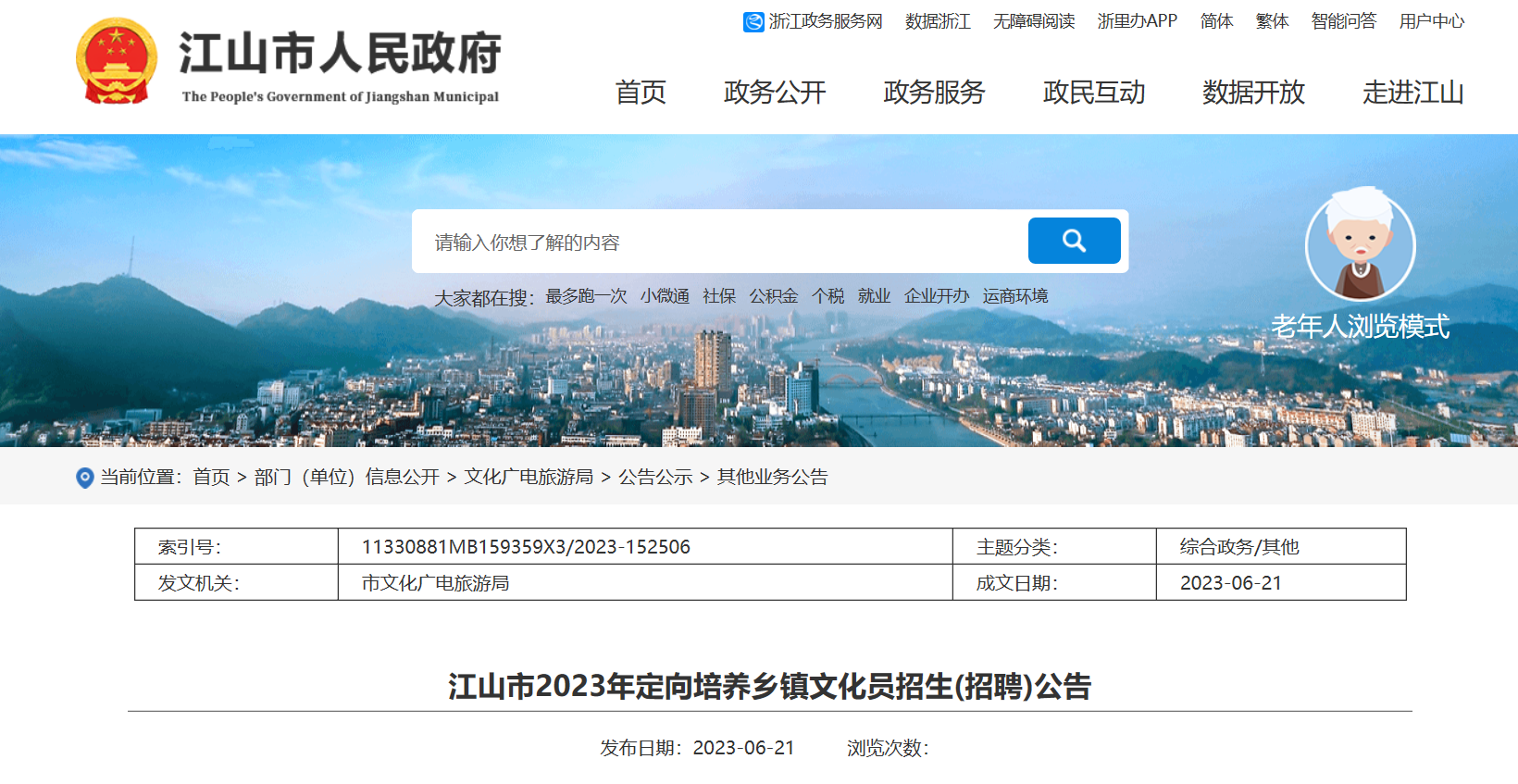1518x784 pixels.
Task: Switch to 简体 Chinese
Action: point(1216,21)
